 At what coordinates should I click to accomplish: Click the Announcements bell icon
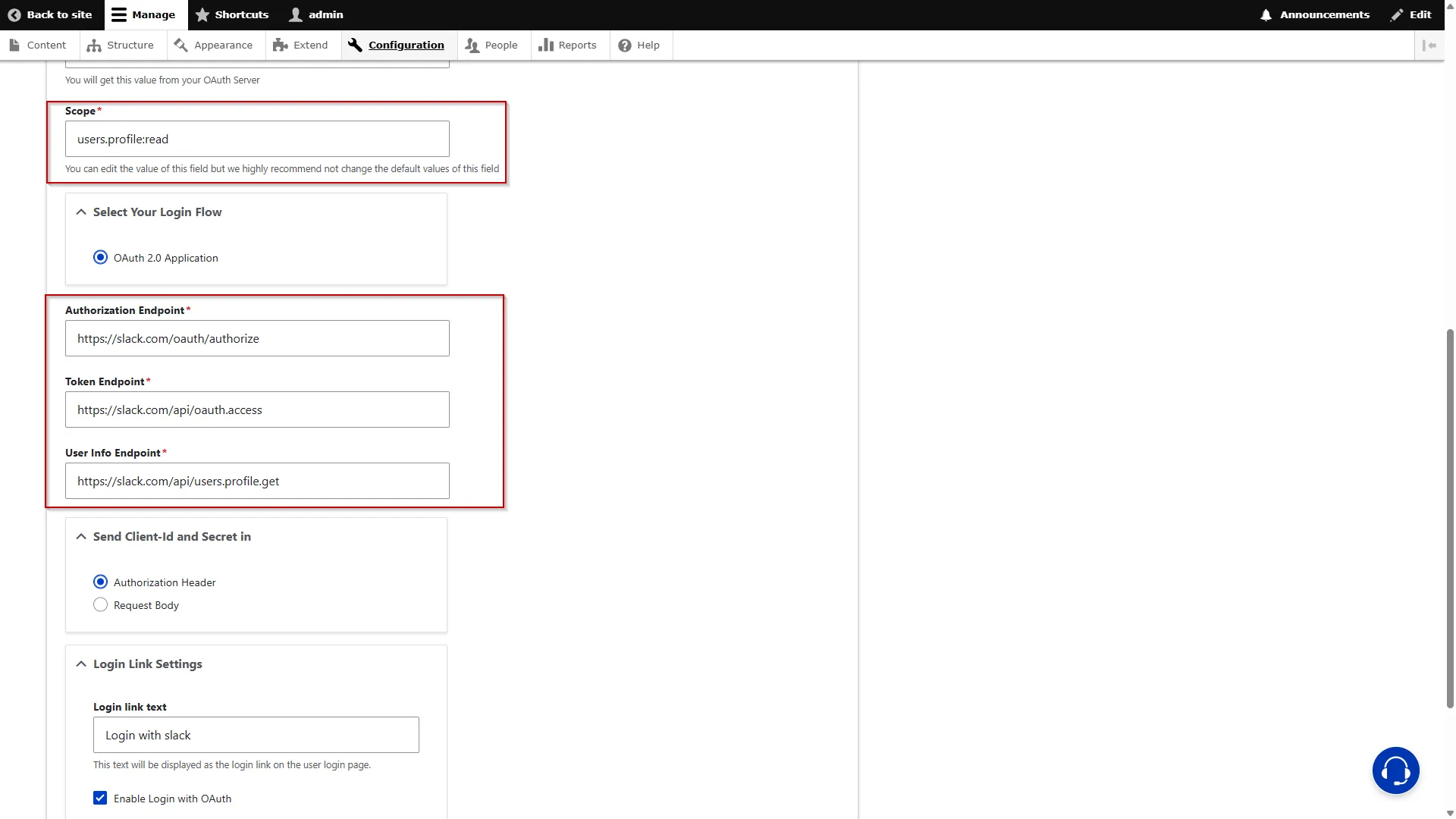click(x=1266, y=14)
